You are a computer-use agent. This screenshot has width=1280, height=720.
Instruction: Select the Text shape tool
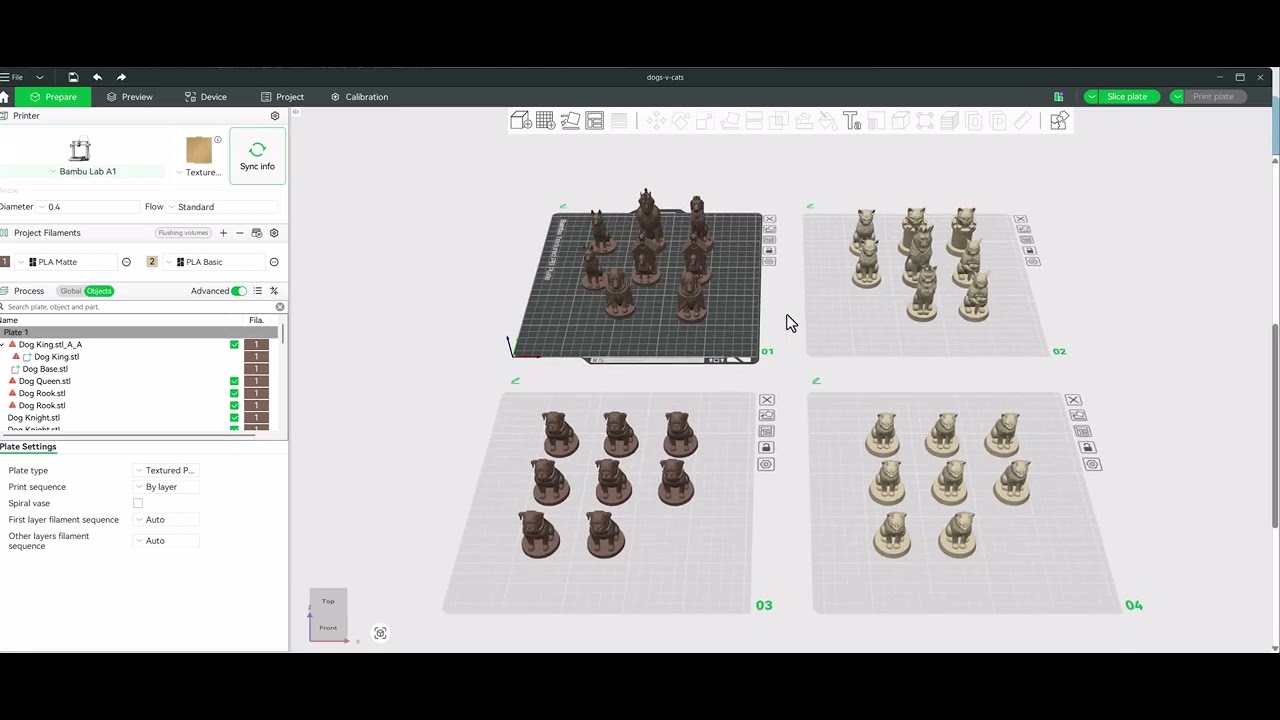[x=852, y=121]
